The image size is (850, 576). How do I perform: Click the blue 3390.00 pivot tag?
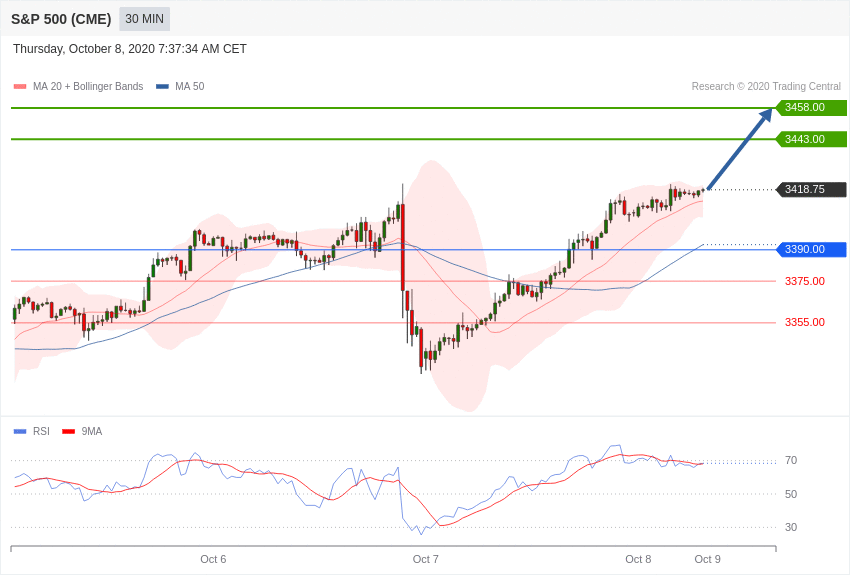click(x=812, y=249)
